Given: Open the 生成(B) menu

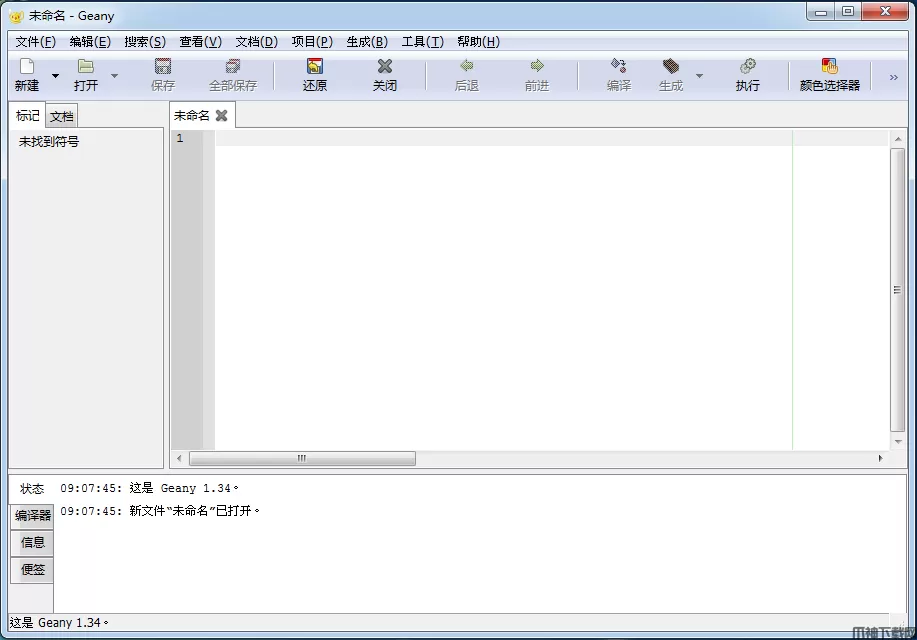Looking at the screenshot, I should tap(367, 42).
